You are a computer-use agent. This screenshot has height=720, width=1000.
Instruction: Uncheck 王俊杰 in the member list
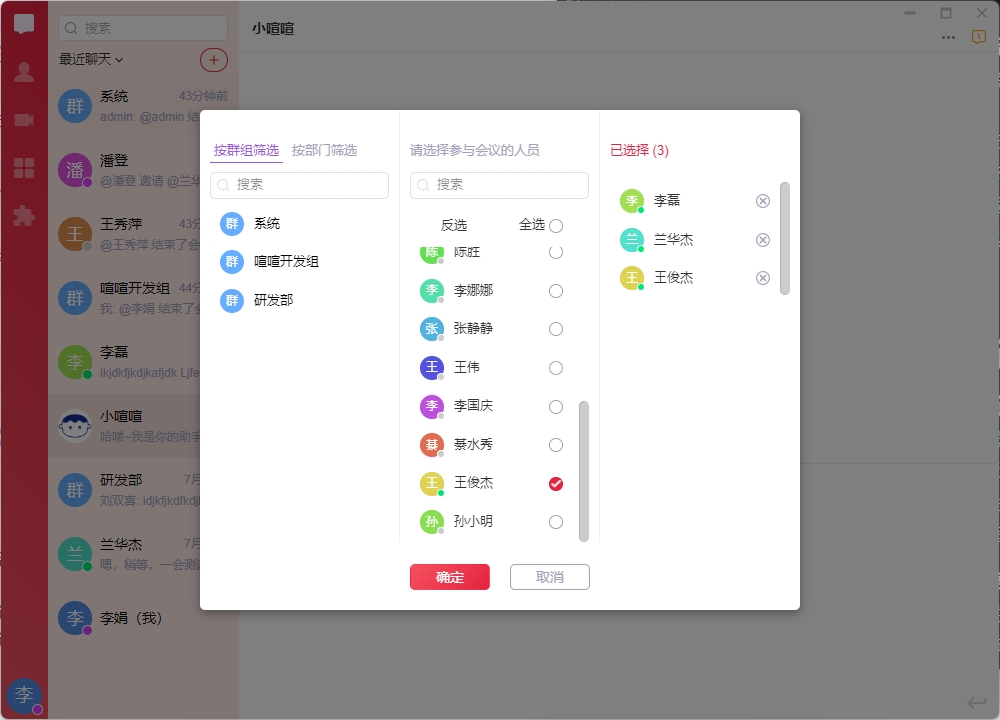click(556, 484)
